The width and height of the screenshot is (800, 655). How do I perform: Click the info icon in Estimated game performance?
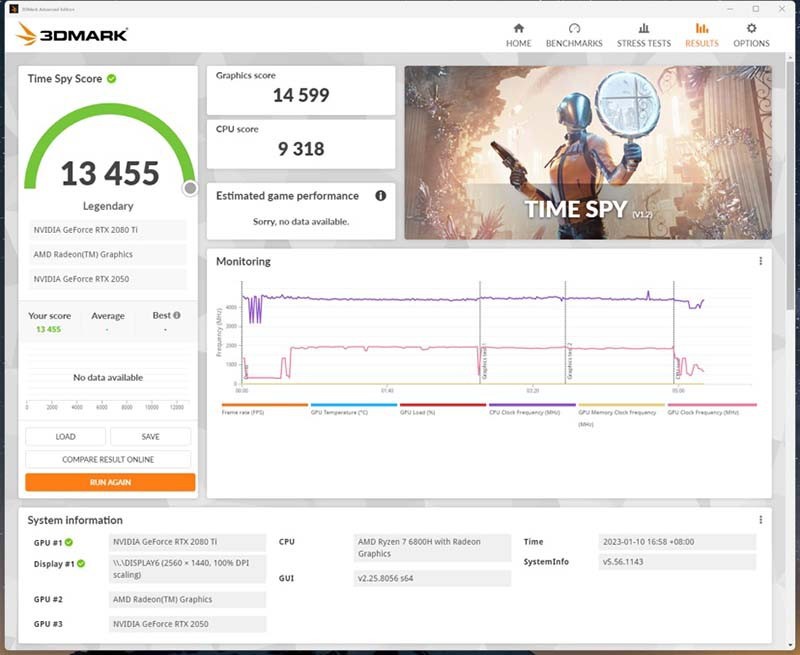(x=381, y=195)
